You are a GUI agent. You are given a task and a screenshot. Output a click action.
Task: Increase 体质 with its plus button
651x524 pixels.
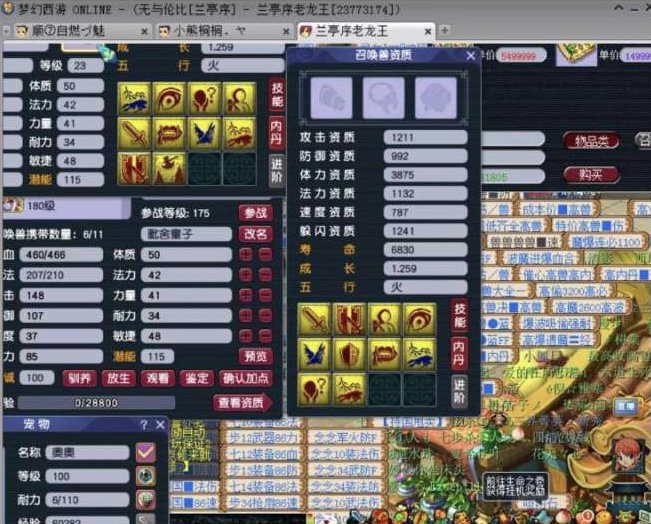pos(246,254)
